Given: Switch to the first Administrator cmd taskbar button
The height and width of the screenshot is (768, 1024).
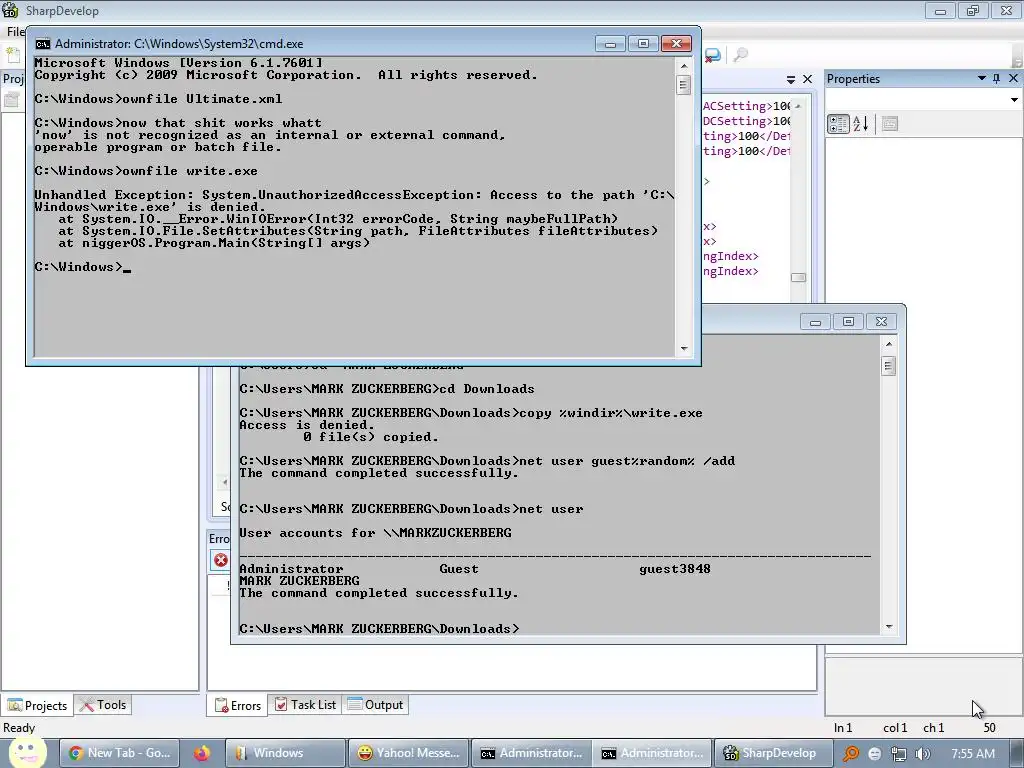Looking at the screenshot, I should (x=531, y=753).
